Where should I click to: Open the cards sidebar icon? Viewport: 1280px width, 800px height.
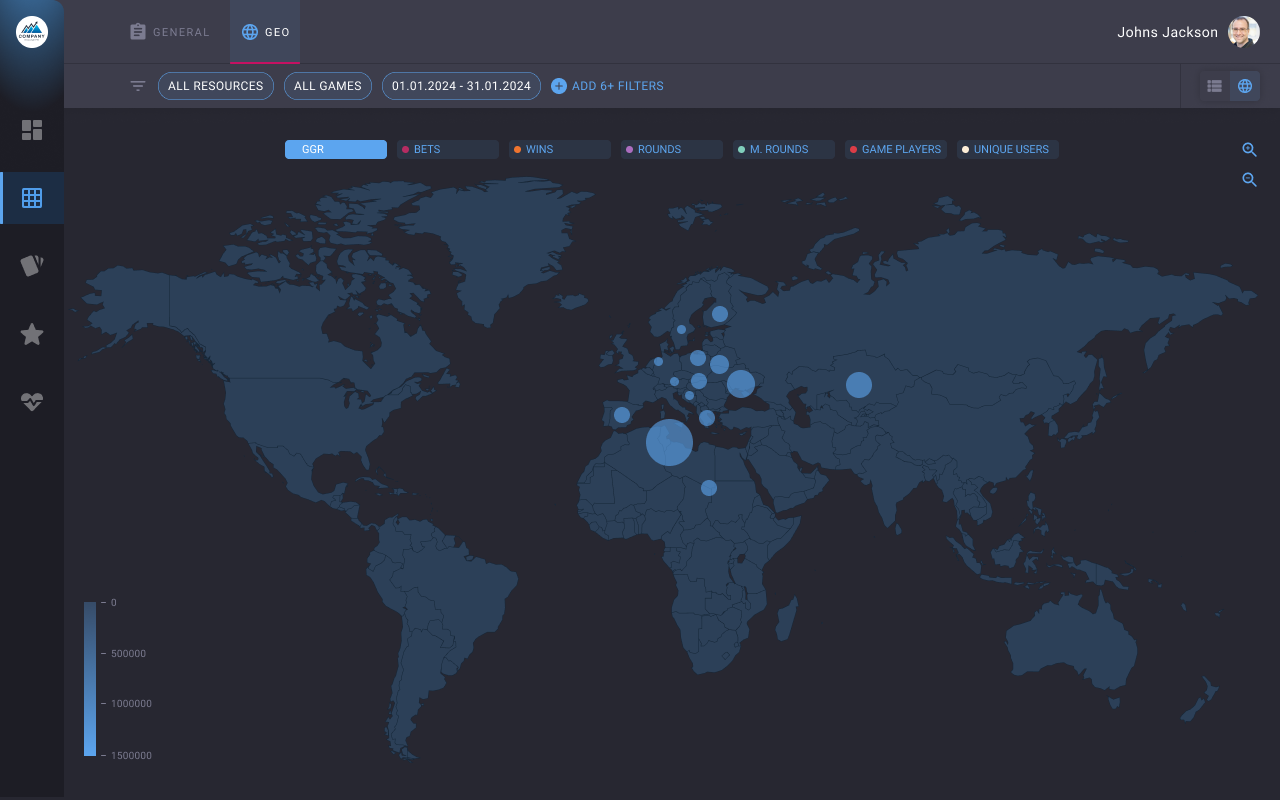[32, 265]
